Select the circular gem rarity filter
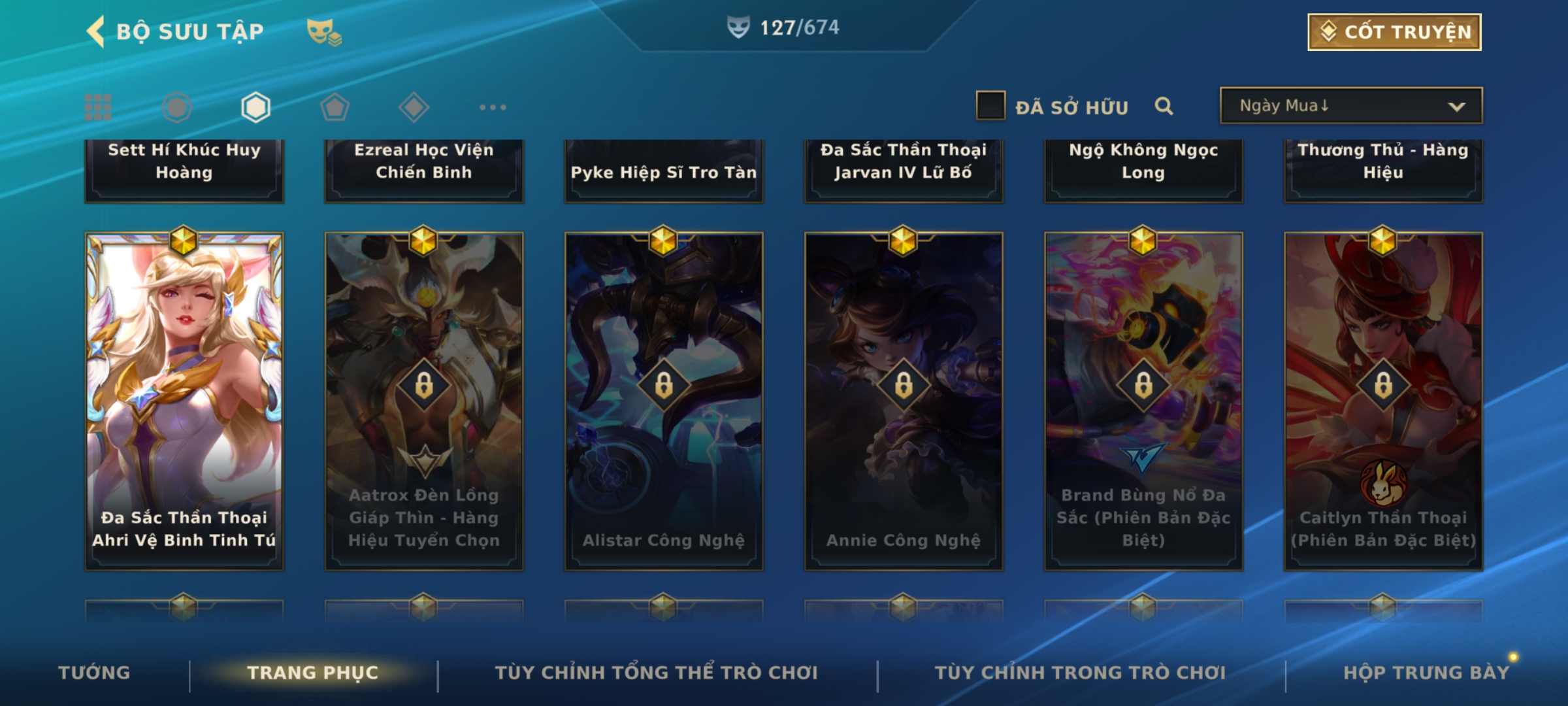The image size is (1568, 706). 176,107
